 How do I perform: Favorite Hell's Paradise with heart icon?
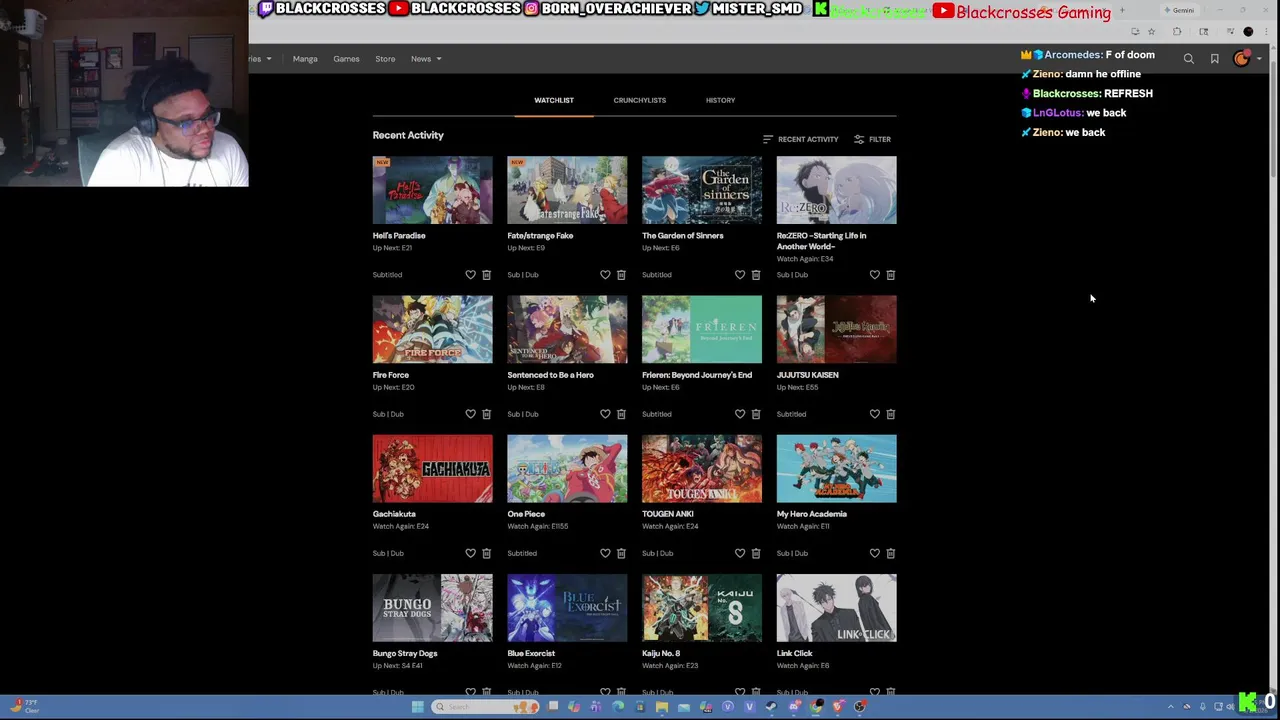470,274
